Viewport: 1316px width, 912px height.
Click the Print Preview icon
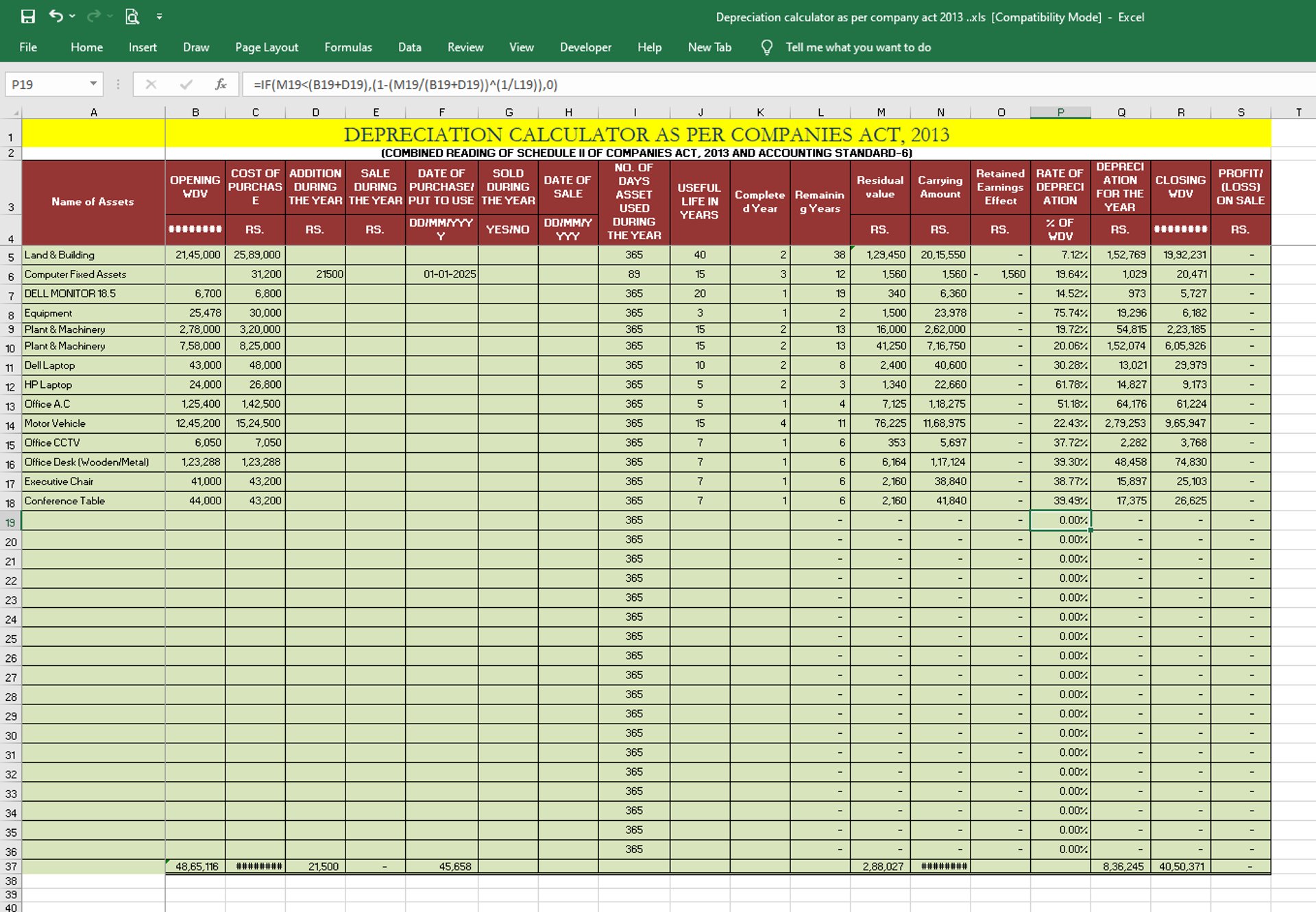click(132, 16)
